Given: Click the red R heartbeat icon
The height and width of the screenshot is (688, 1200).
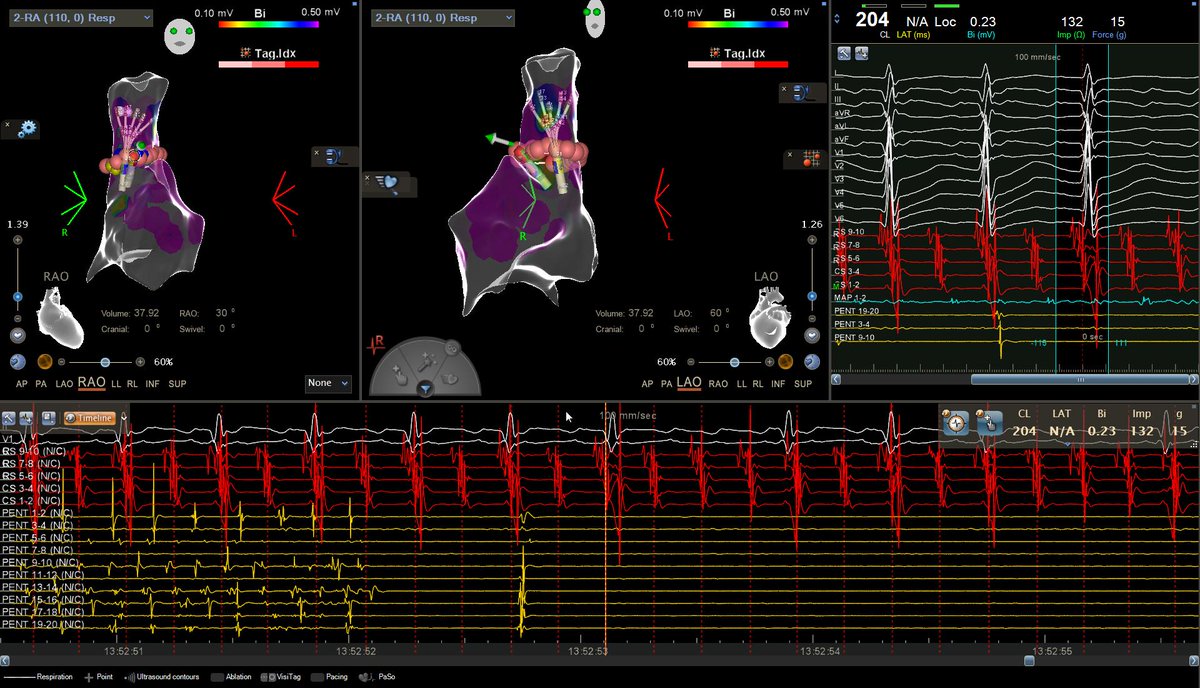Looking at the screenshot, I should [376, 343].
